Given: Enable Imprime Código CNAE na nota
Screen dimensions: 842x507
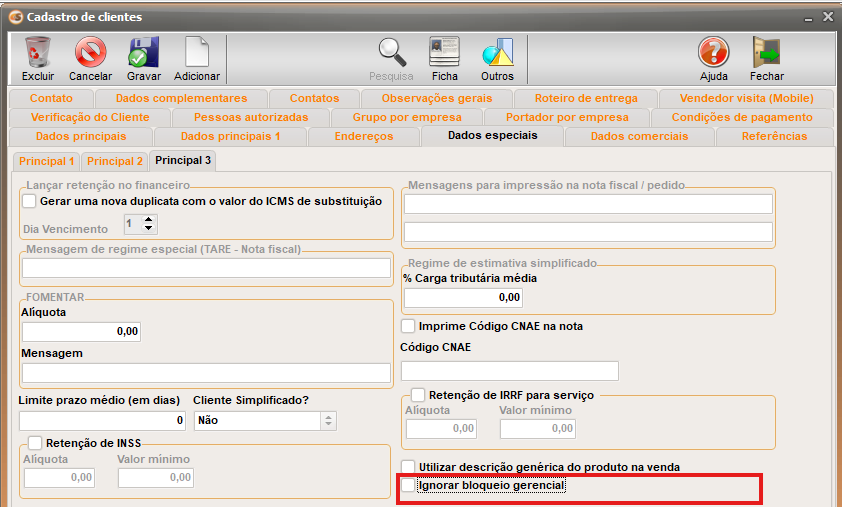Looking at the screenshot, I should point(408,326).
